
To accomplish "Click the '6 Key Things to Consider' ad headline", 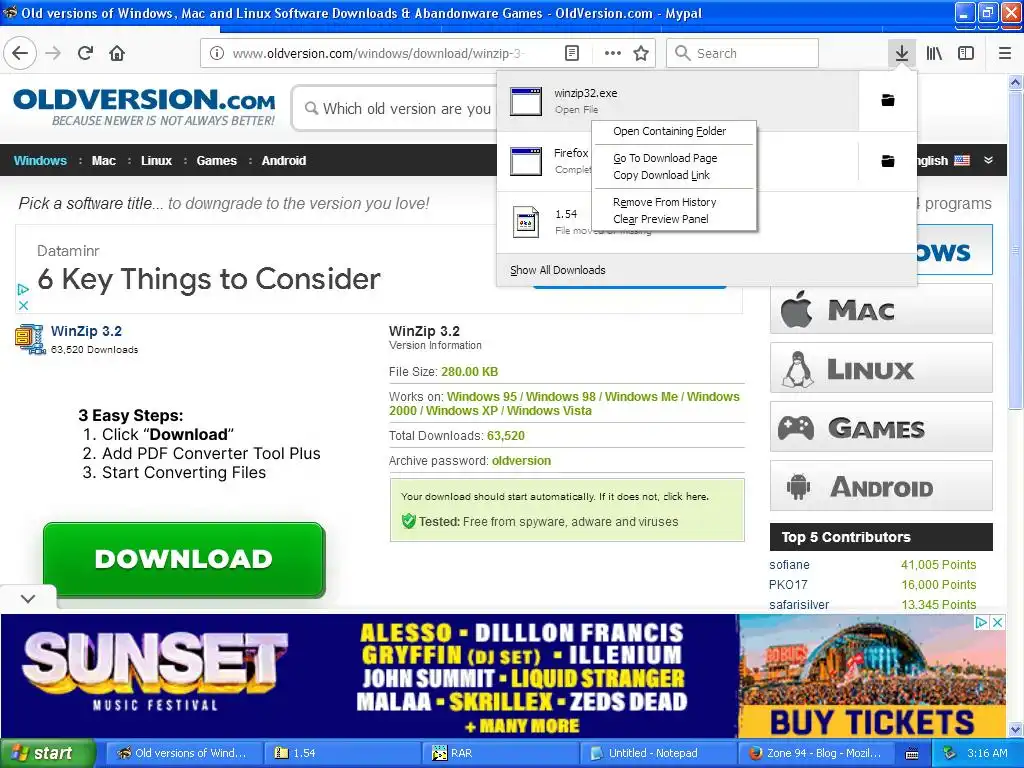I will [x=209, y=279].
